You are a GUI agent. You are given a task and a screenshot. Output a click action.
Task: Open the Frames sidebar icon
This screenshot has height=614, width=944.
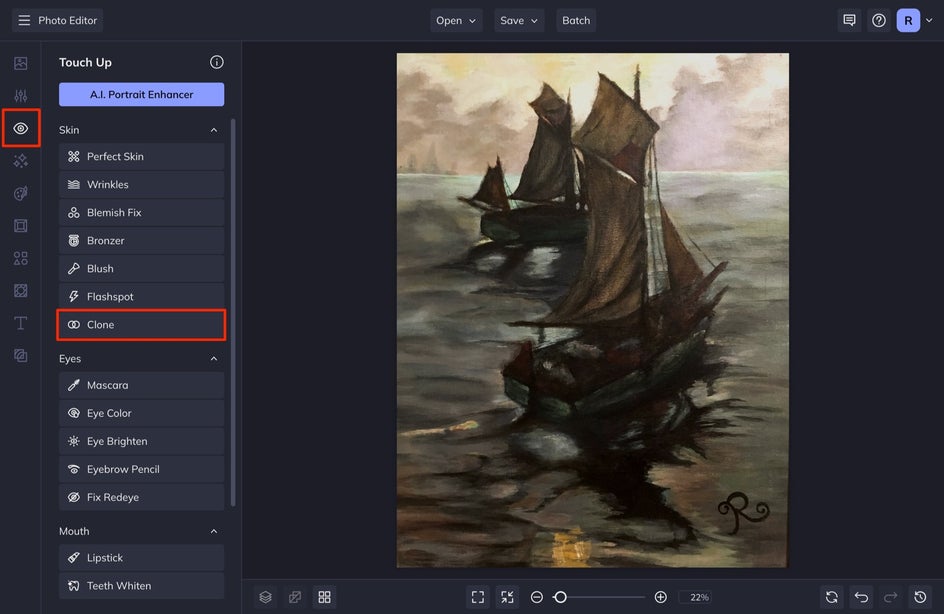tap(20, 226)
